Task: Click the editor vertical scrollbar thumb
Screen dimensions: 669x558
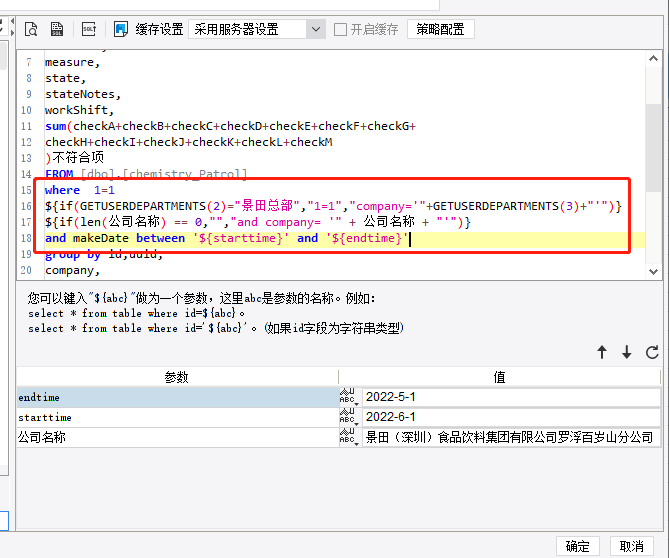Action: [653, 147]
